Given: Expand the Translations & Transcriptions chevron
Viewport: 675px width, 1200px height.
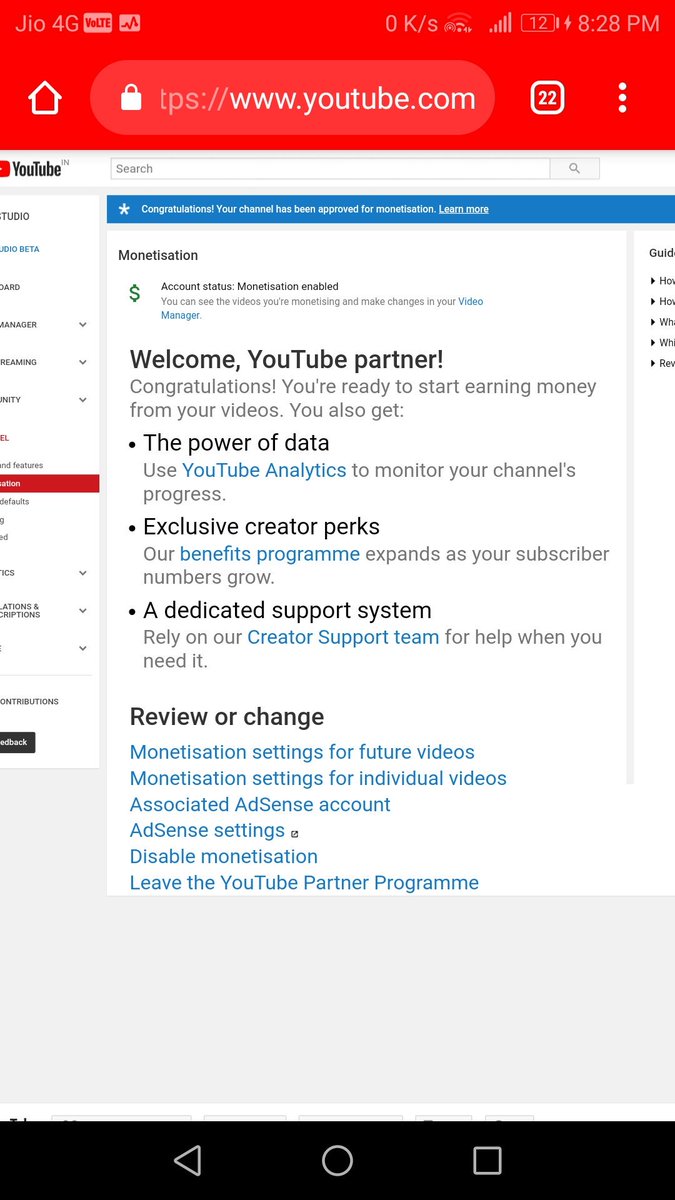Looking at the screenshot, I should [83, 611].
